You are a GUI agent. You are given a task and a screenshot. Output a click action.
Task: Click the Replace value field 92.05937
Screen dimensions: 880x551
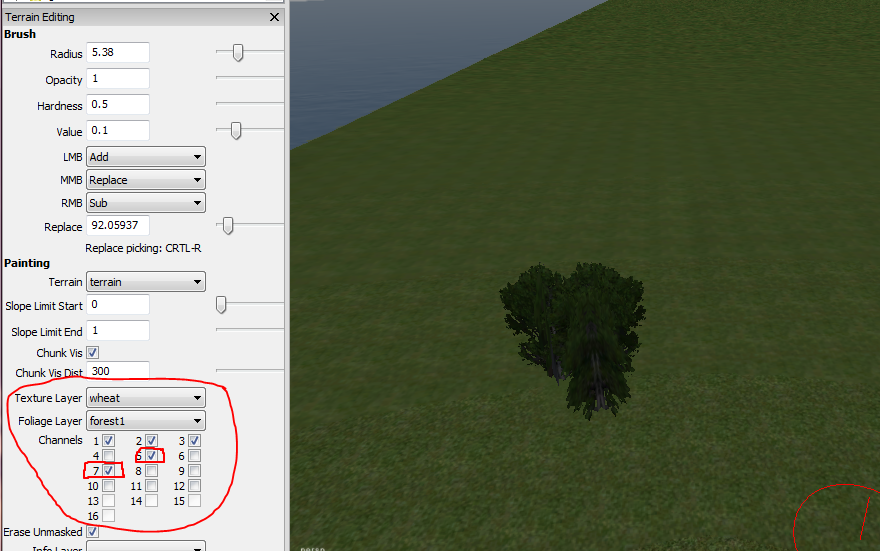point(118,226)
